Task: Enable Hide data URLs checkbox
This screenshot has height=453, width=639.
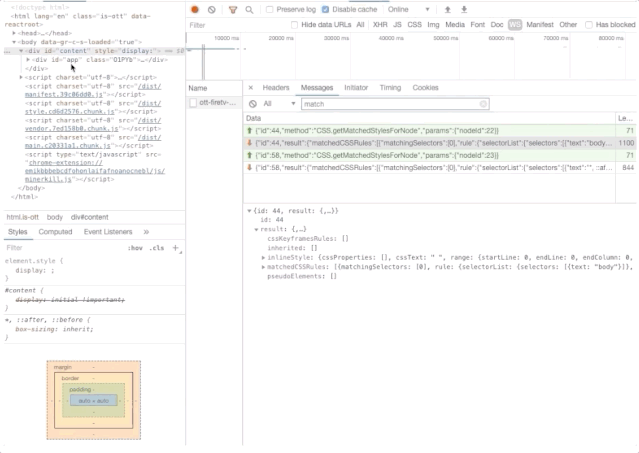Action: 294,25
